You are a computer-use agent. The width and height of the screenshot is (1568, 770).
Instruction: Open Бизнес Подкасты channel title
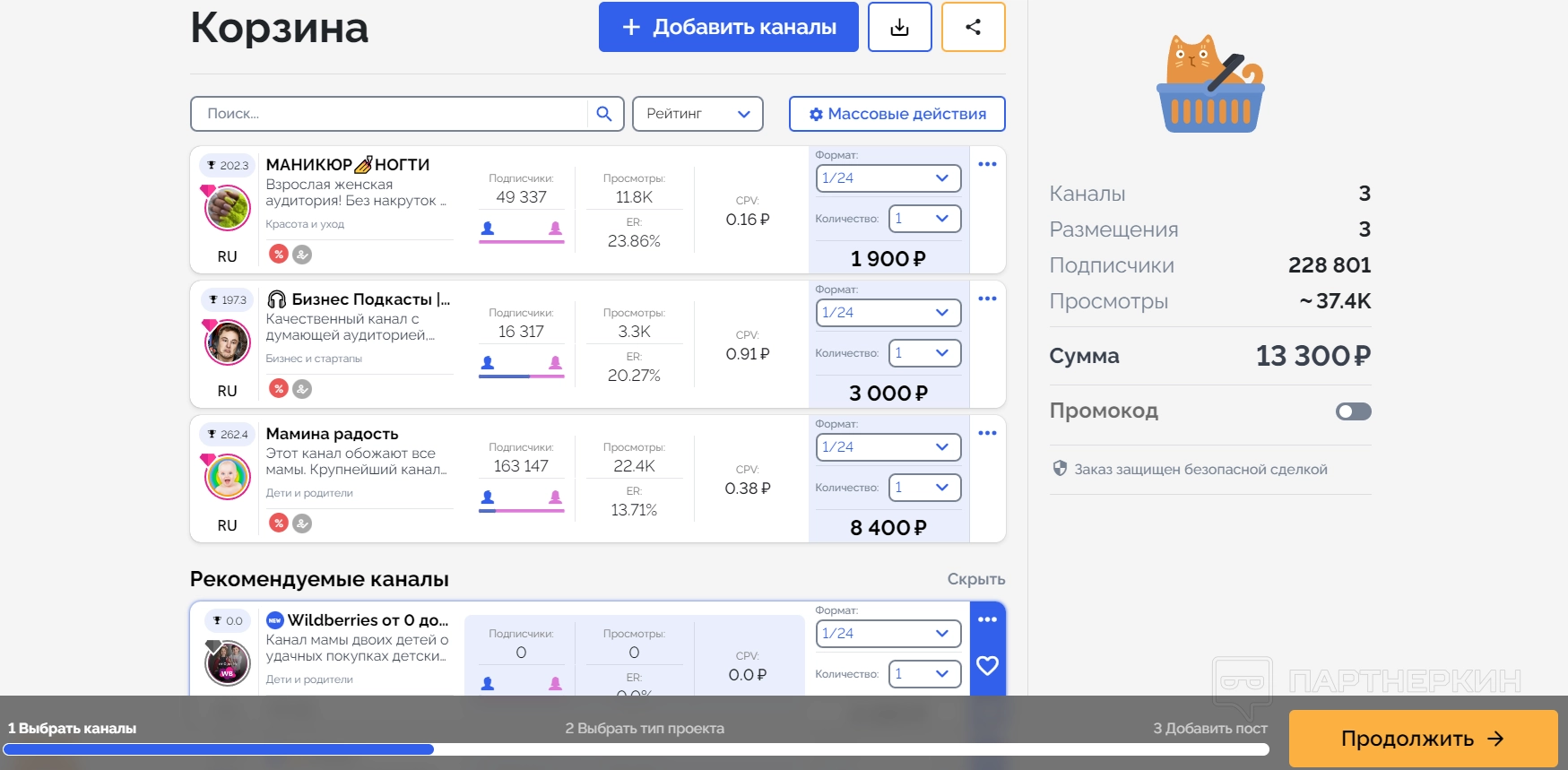360,299
